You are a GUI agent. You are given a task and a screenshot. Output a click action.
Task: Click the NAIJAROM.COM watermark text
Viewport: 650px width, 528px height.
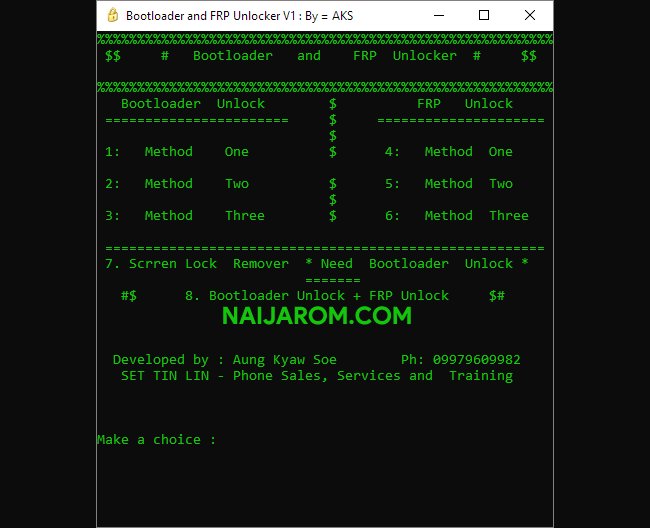[x=317, y=316]
